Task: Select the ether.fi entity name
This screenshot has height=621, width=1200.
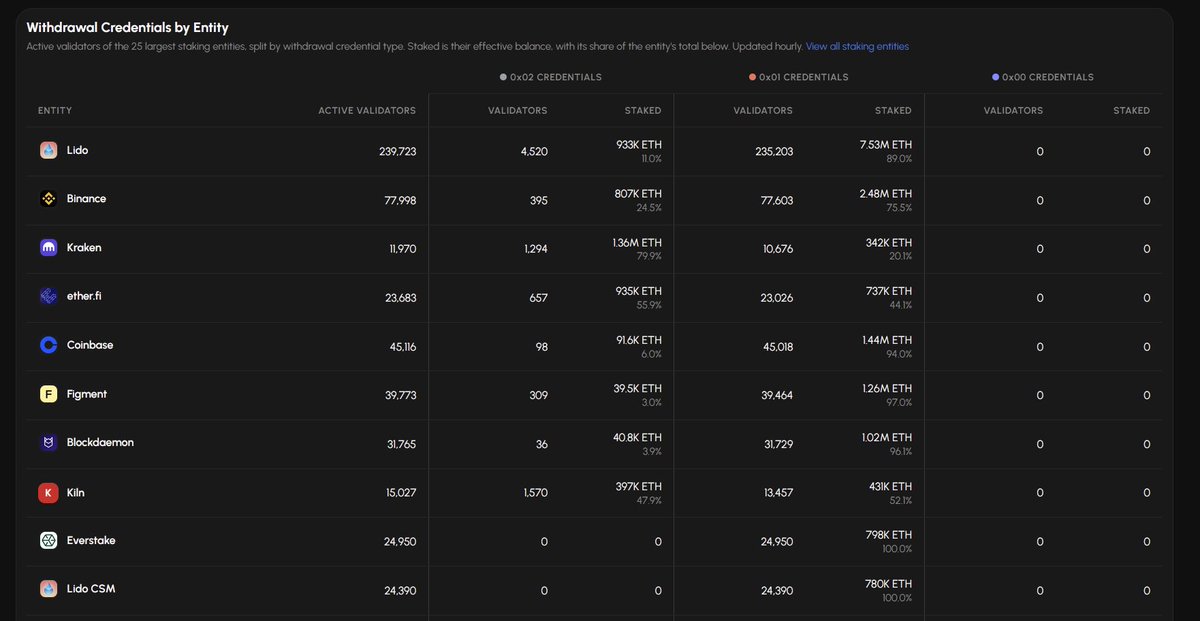Action: point(84,296)
